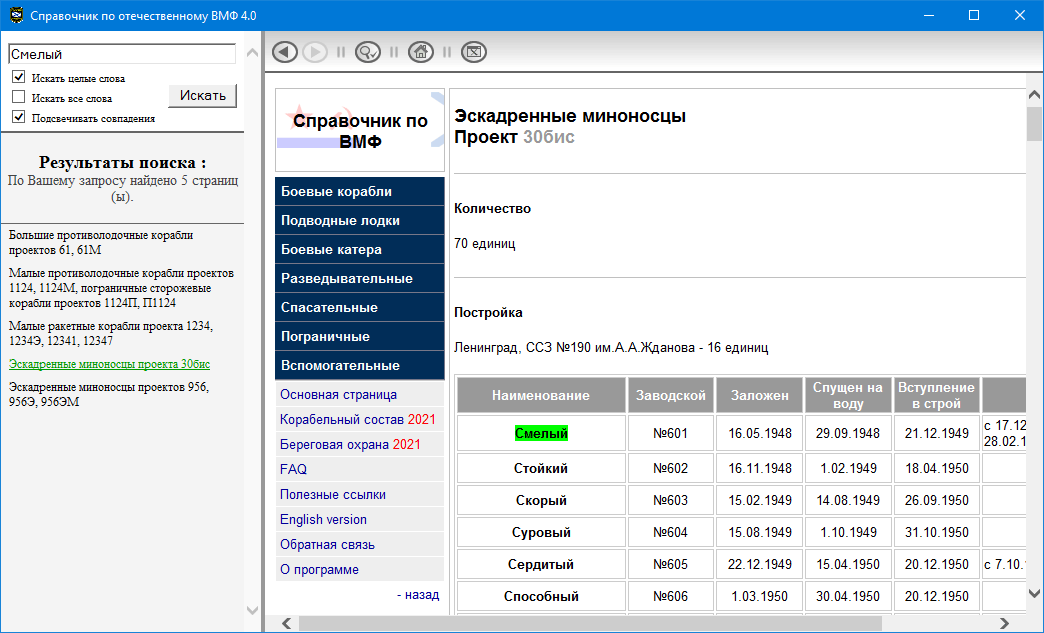This screenshot has width=1044, height=633.
Task: Click the '21.12.1949' commissioning date cell
Action: click(x=936, y=433)
